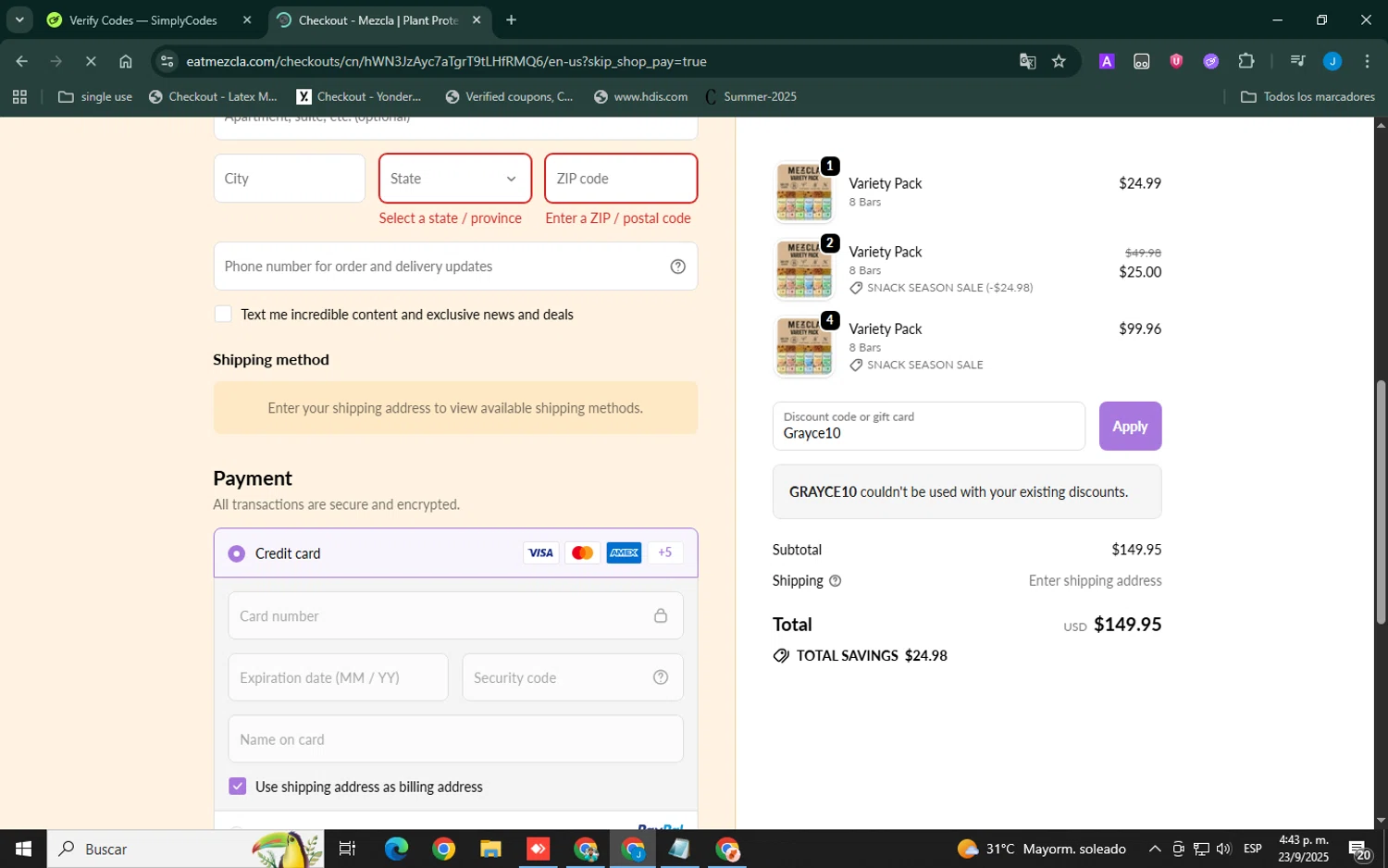Open the notification center icon
Screen dimensions: 1388x868
tap(1359, 849)
